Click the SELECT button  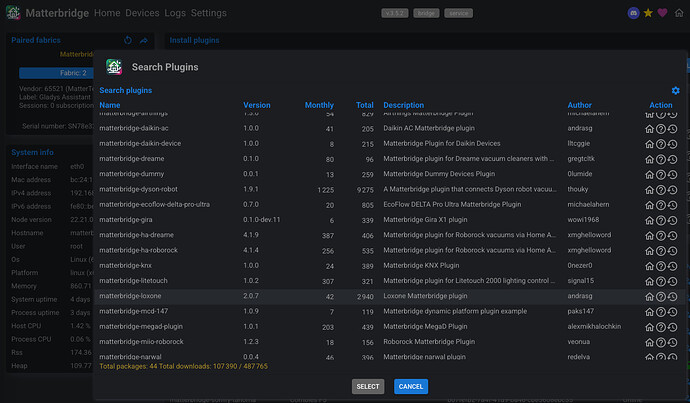(x=368, y=386)
